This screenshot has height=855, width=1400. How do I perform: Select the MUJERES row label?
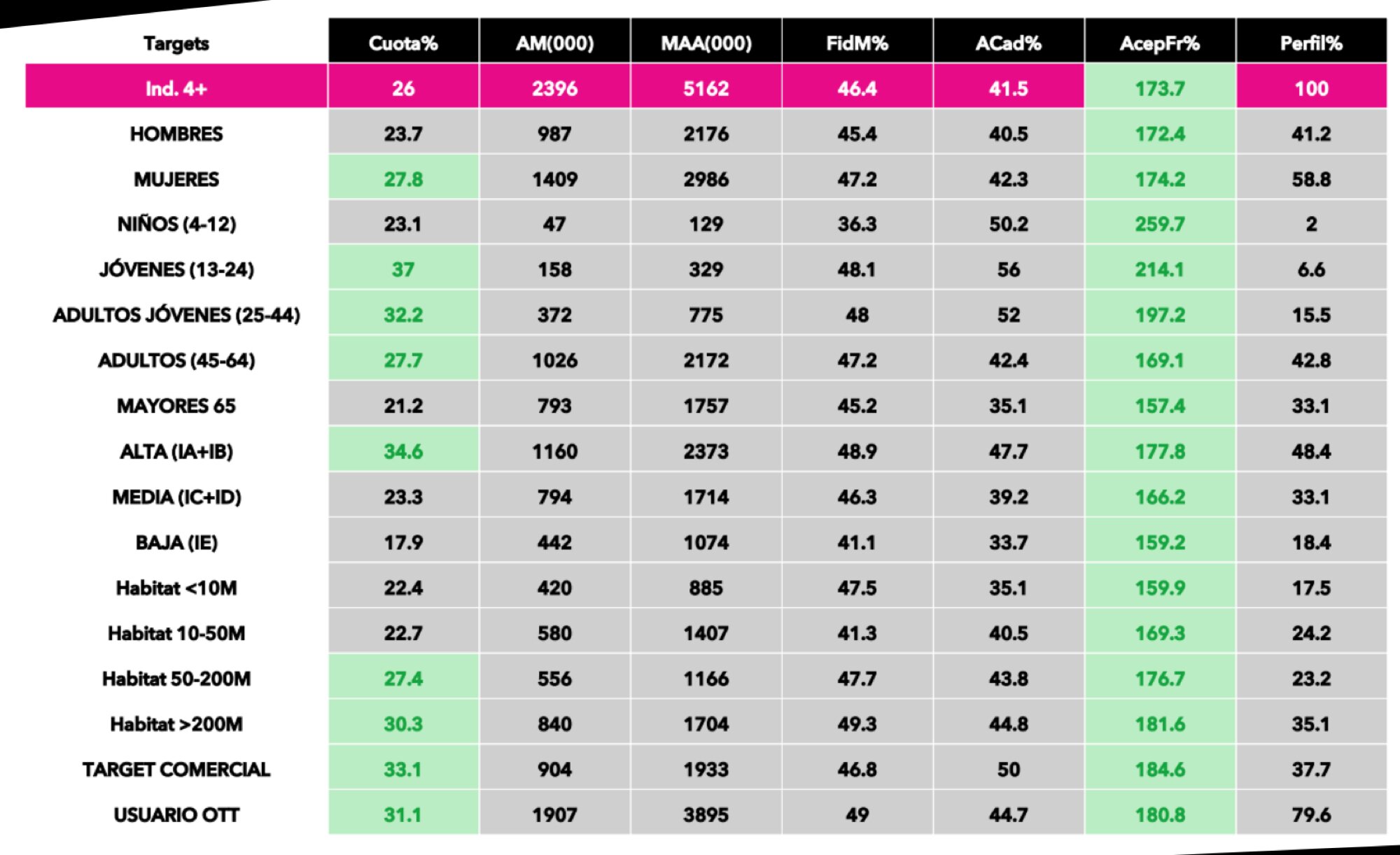coord(176,179)
